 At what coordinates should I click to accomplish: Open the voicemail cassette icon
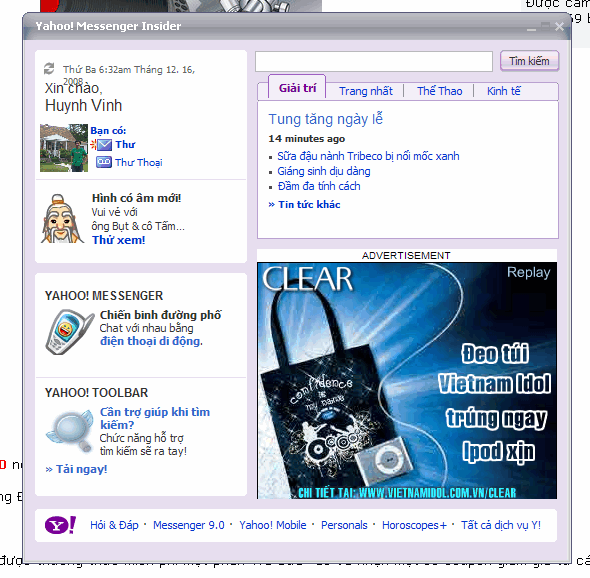103,162
